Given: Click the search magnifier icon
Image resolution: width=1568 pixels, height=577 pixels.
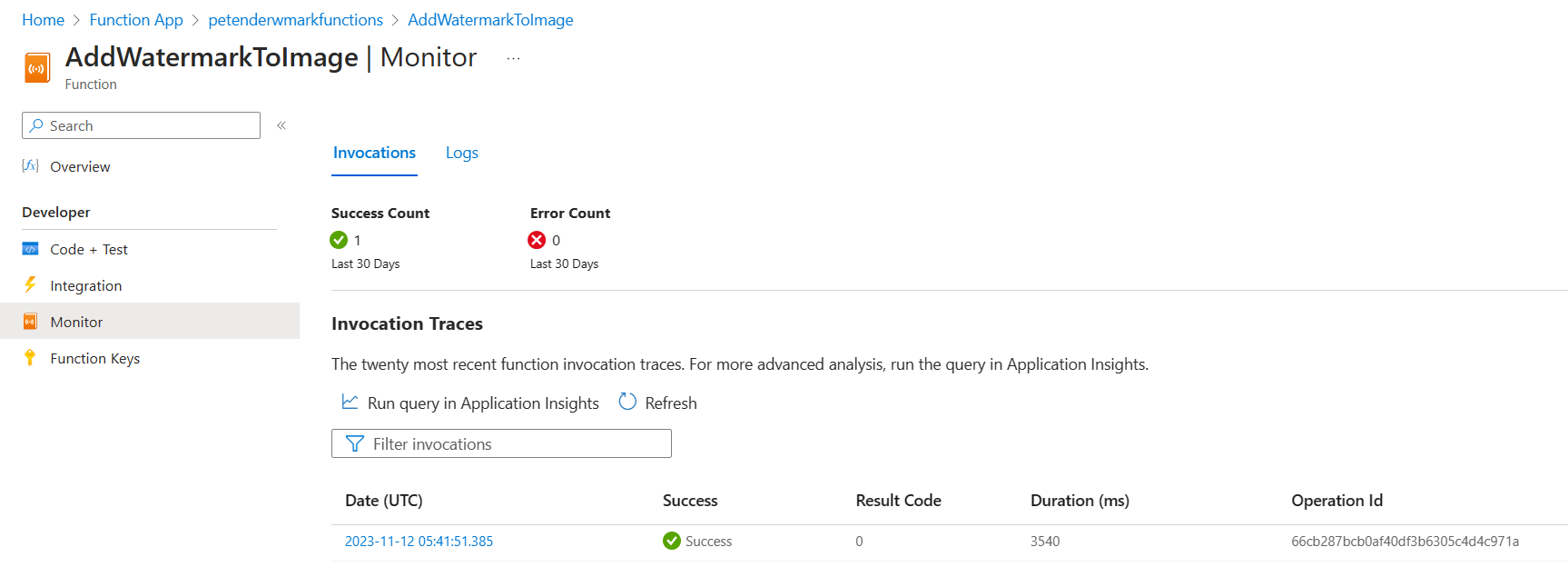Looking at the screenshot, I should click(x=36, y=125).
